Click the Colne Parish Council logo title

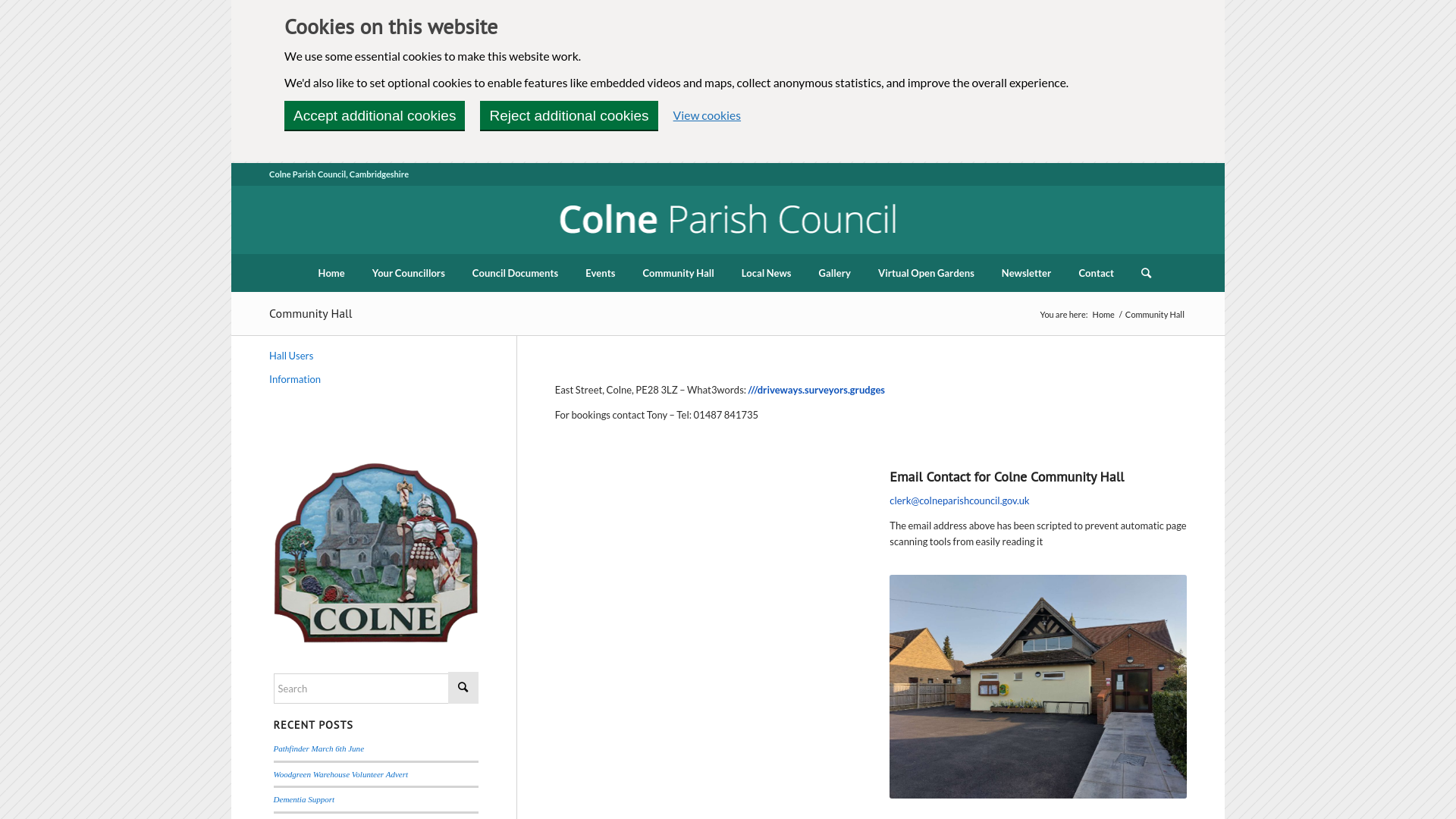point(728,219)
